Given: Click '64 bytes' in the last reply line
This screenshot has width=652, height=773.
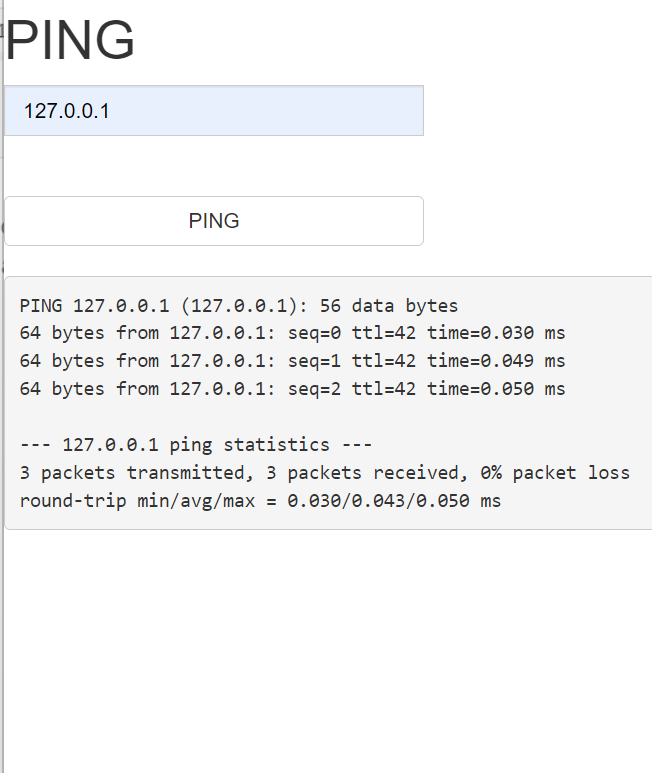Looking at the screenshot, I should [62, 389].
